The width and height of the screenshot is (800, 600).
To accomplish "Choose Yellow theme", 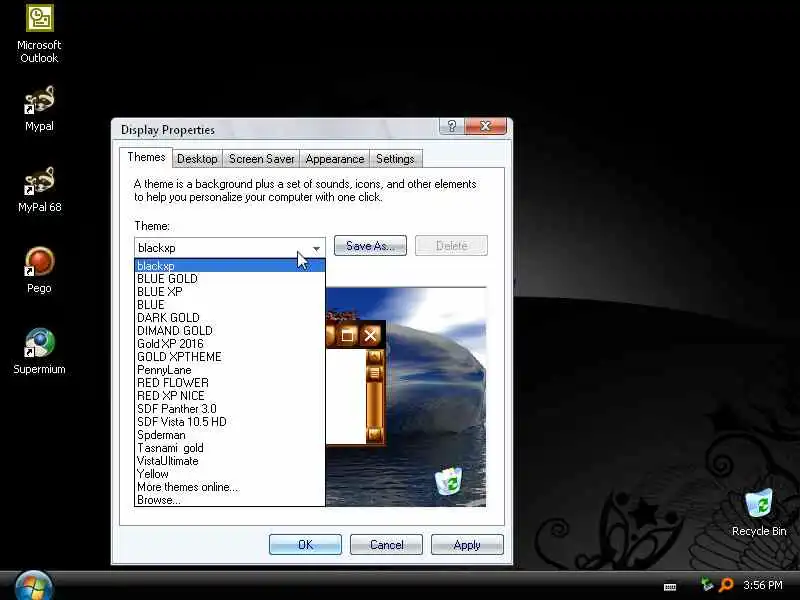I will point(230,474).
